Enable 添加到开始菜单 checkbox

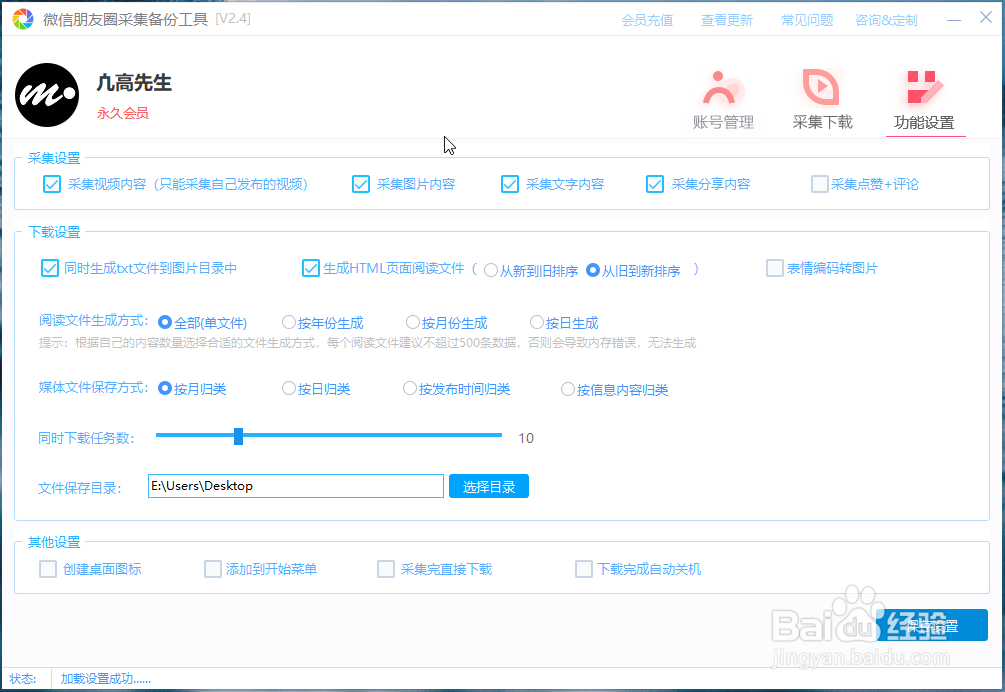[x=213, y=569]
